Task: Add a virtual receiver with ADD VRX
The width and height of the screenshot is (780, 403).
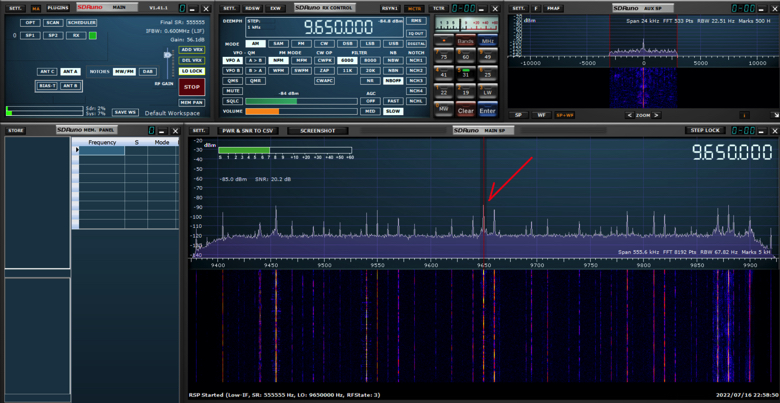Action: pyautogui.click(x=192, y=50)
